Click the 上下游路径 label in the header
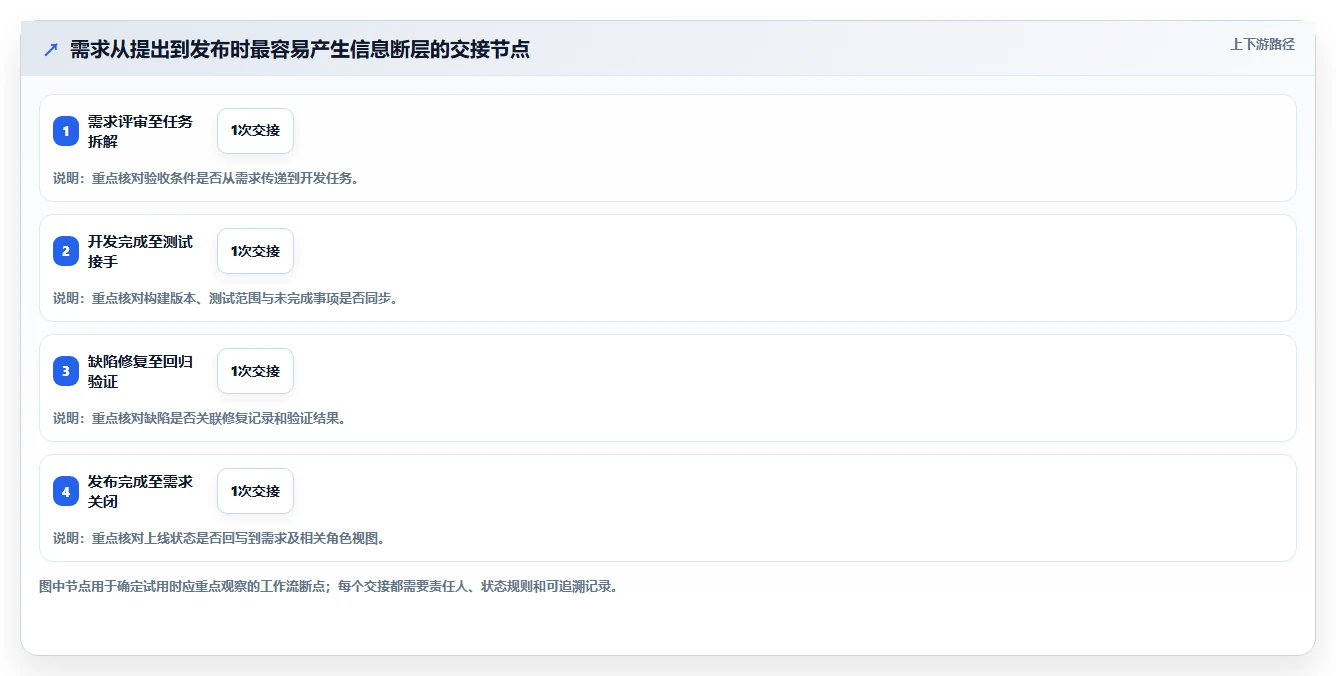1336x676 pixels. pyautogui.click(x=1262, y=44)
